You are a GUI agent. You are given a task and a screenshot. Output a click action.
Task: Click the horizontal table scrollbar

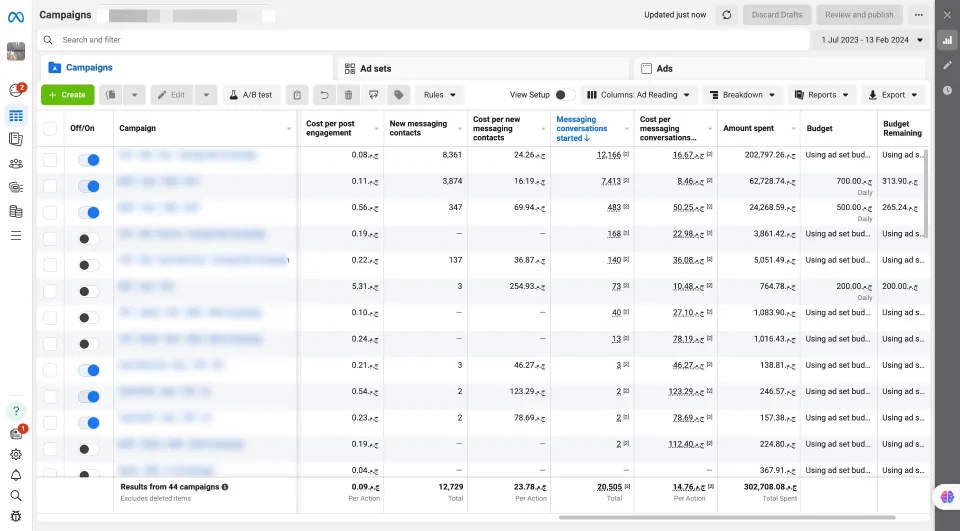click(727, 518)
